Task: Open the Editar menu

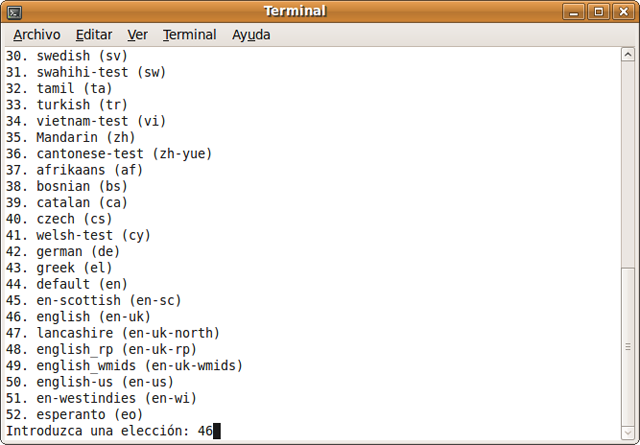Action: tap(93, 34)
